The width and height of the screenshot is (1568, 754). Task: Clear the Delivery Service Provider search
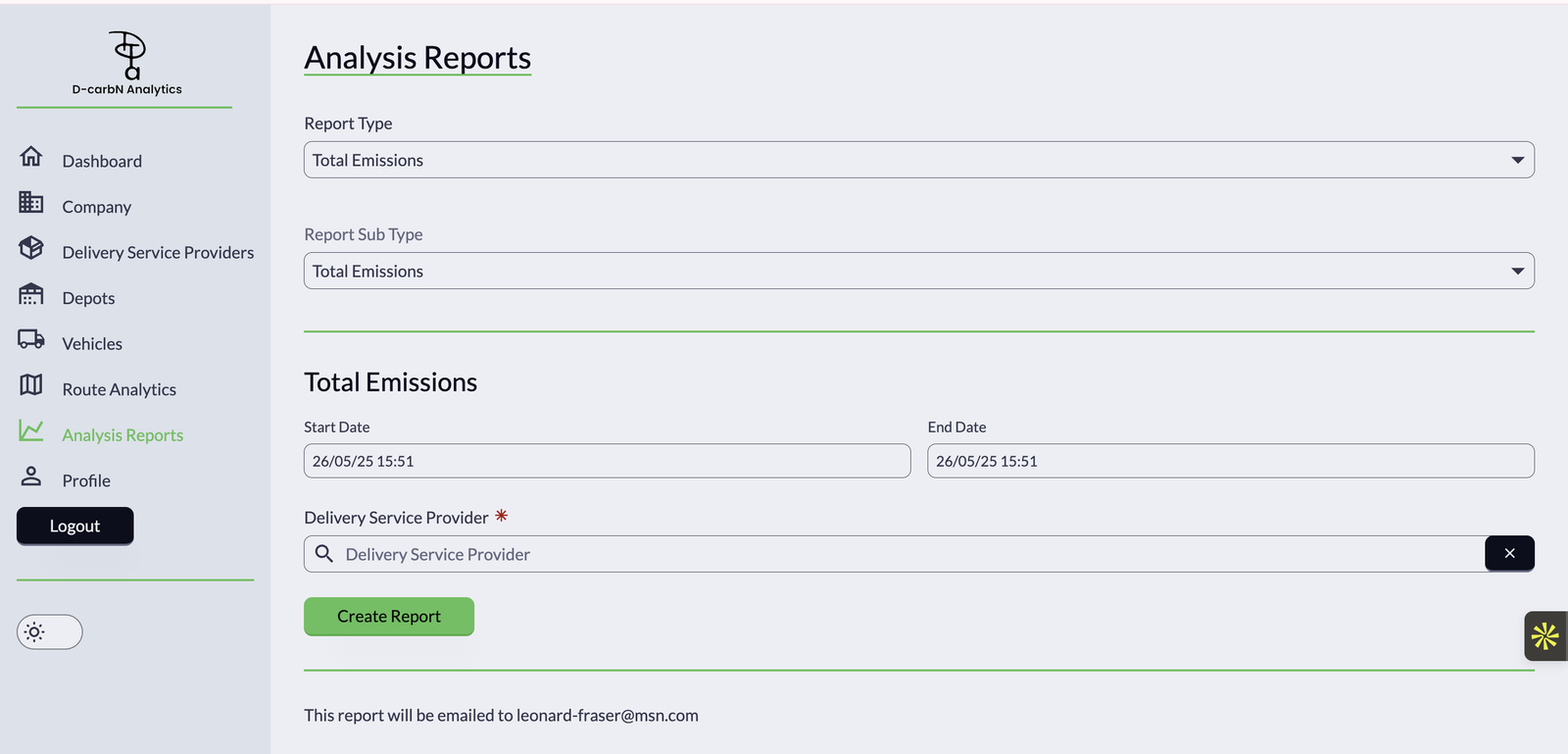1510,554
